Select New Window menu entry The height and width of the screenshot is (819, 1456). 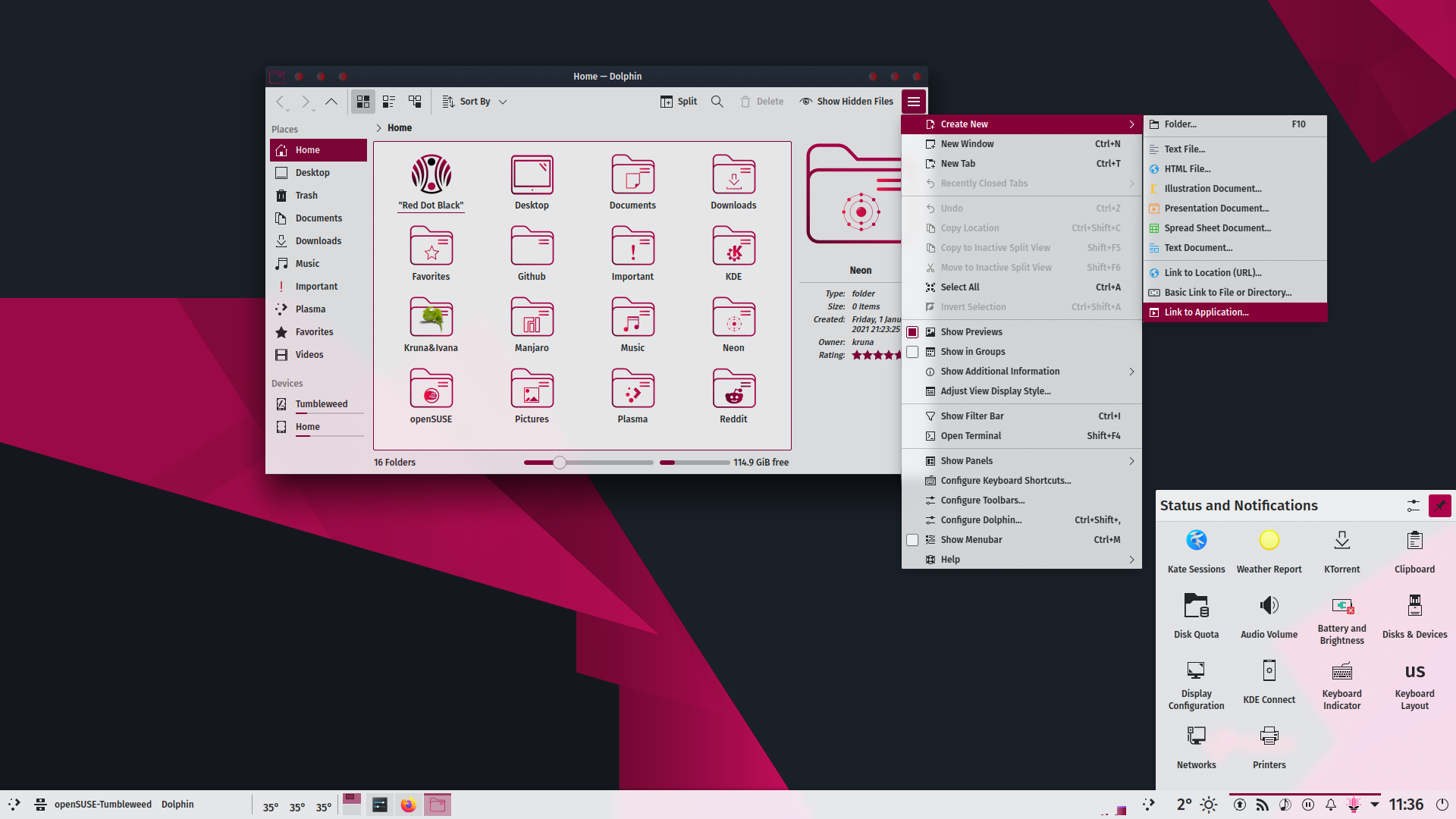coord(1021,144)
